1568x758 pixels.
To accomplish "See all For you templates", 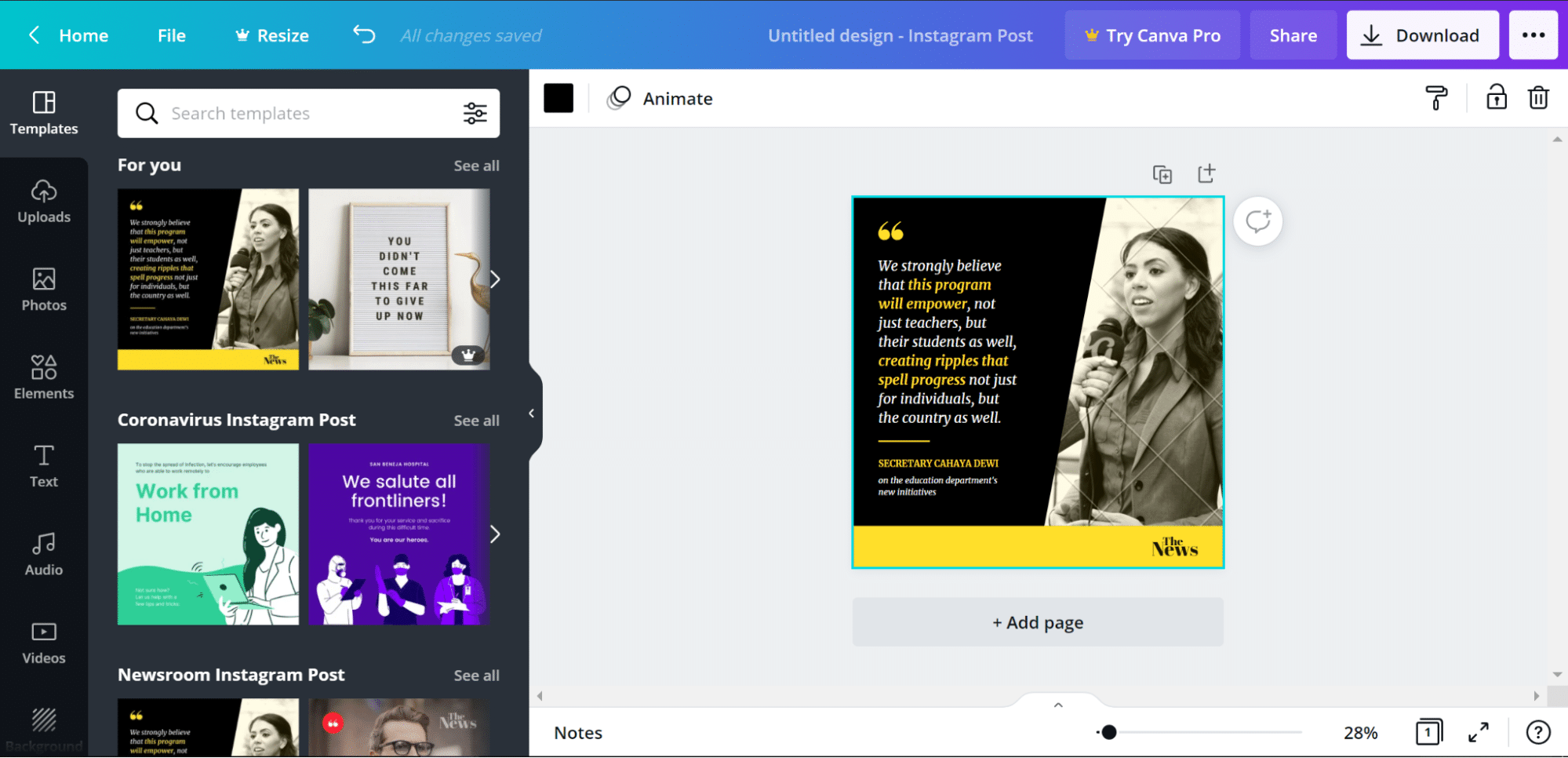I will pyautogui.click(x=476, y=166).
